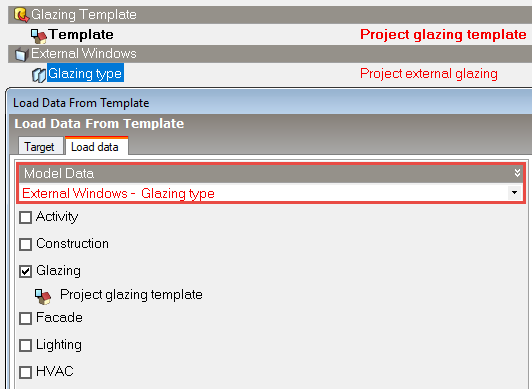This screenshot has width=532, height=389.
Task: Click the Project glazing template house icon
Action: [x=43, y=296]
